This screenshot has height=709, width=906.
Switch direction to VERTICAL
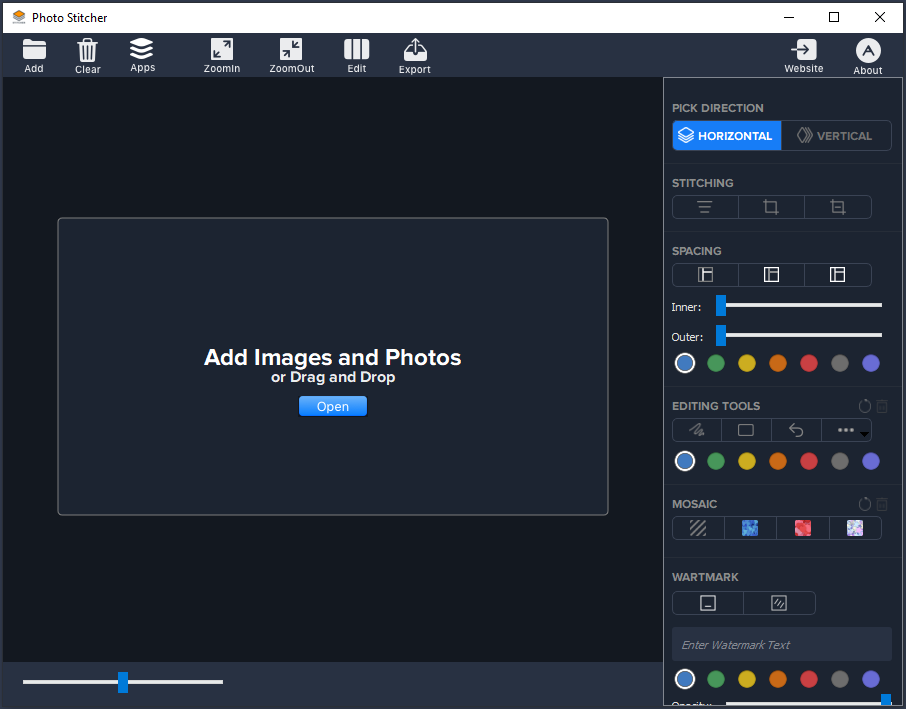click(x=836, y=136)
